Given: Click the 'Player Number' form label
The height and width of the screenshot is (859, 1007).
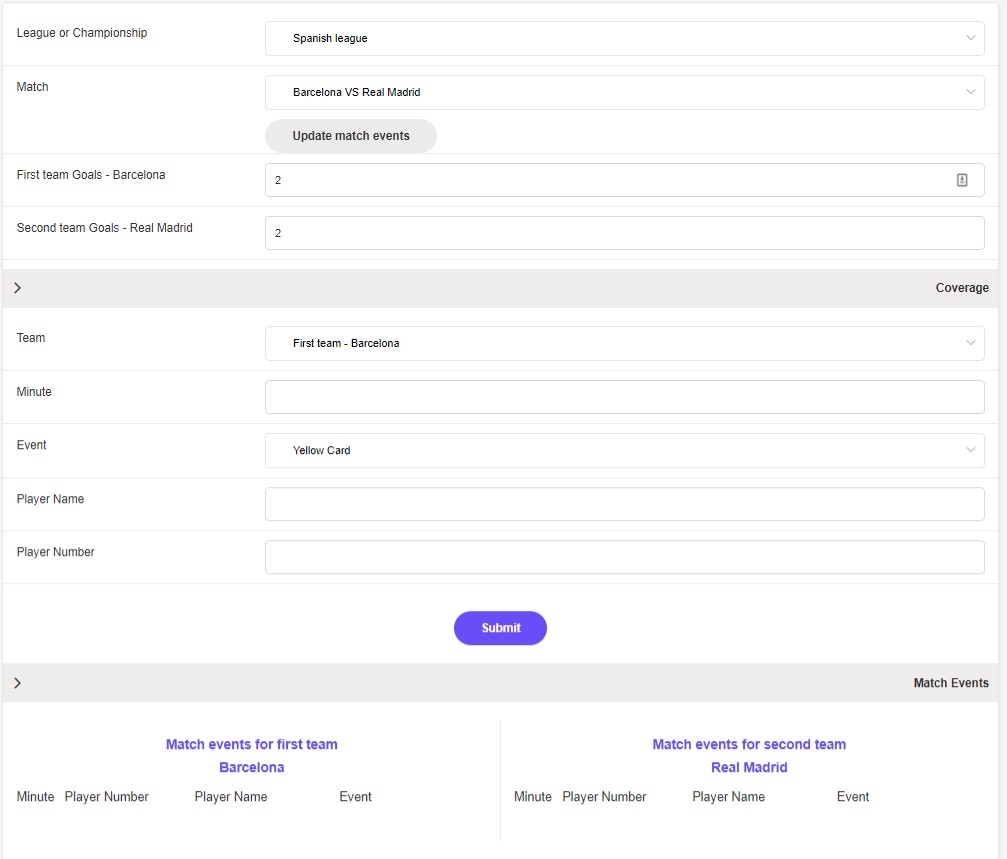Looking at the screenshot, I should point(55,552).
